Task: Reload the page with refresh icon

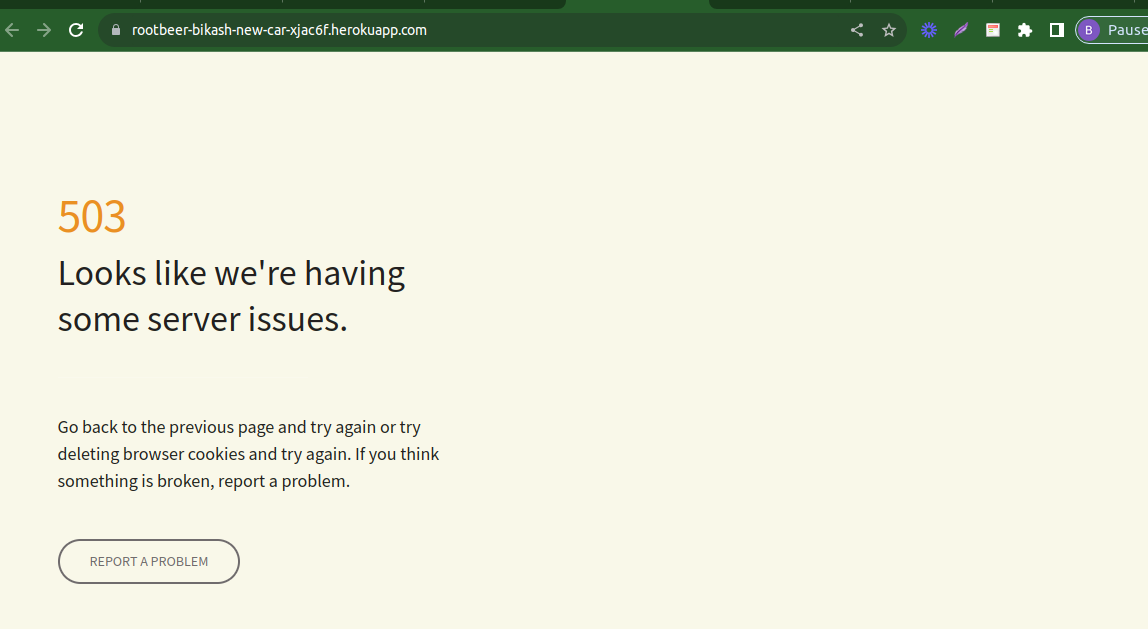Action: point(76,30)
